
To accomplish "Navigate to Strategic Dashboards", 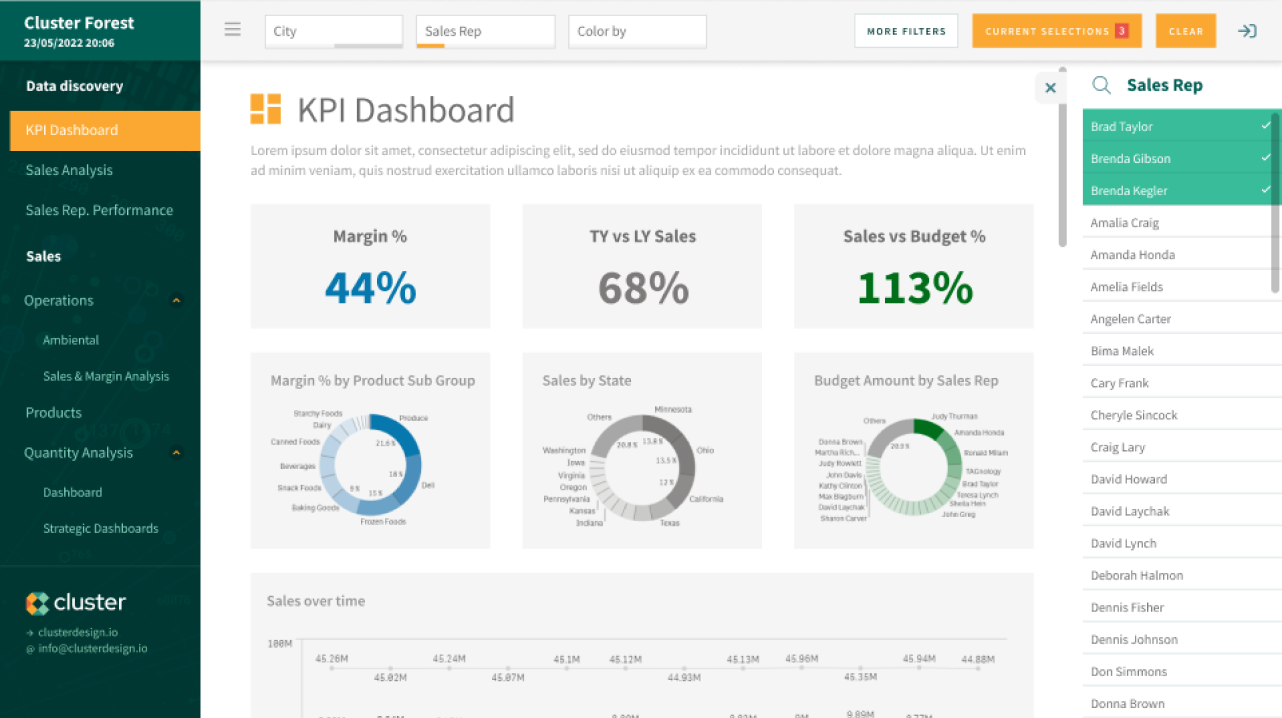I will 100,528.
